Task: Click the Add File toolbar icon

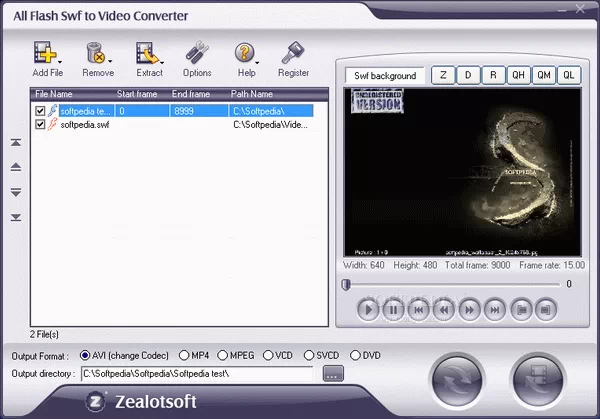Action: pyautogui.click(x=45, y=52)
